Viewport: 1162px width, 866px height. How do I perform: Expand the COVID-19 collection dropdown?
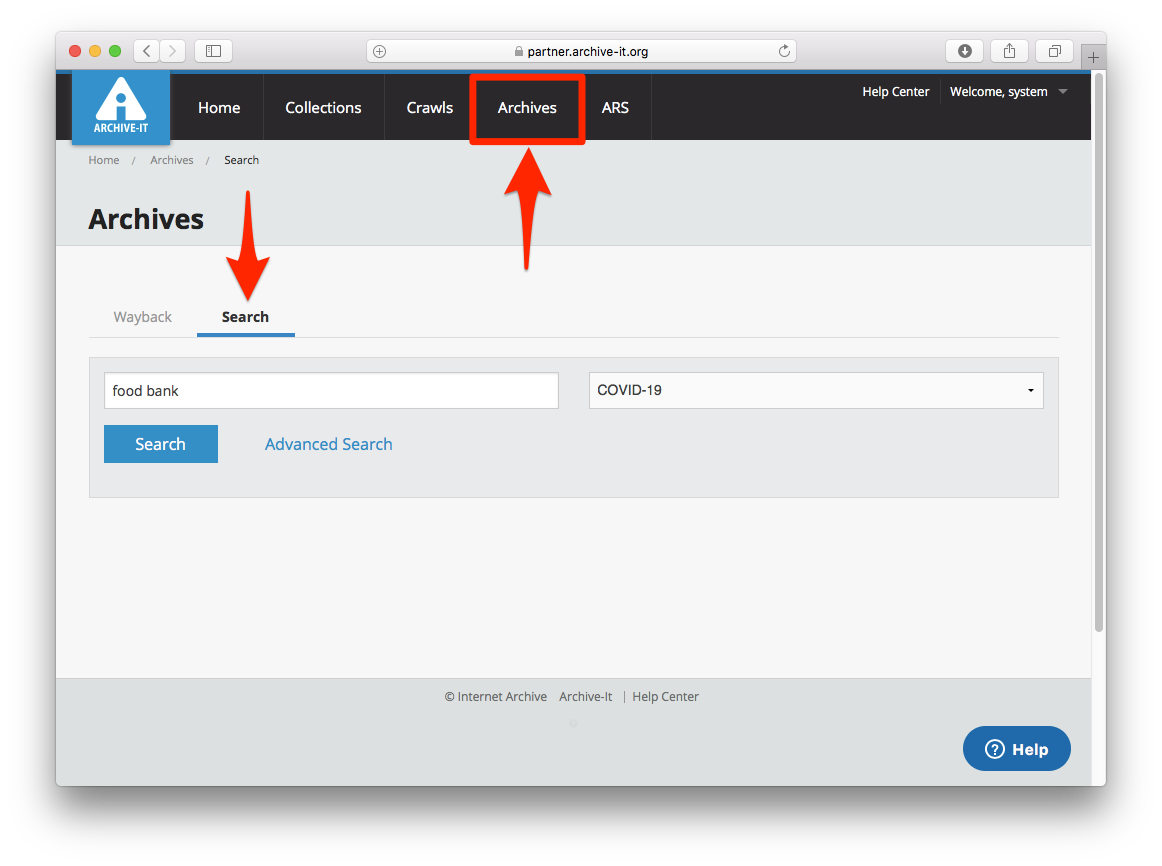coord(815,391)
